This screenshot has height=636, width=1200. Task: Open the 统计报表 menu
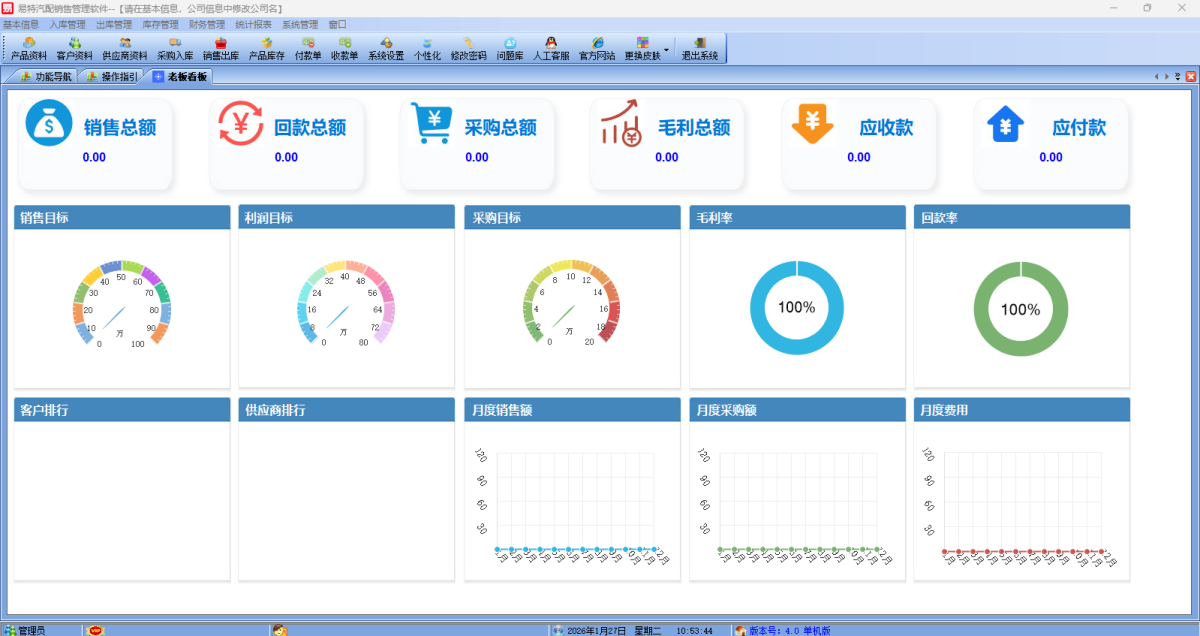point(253,24)
